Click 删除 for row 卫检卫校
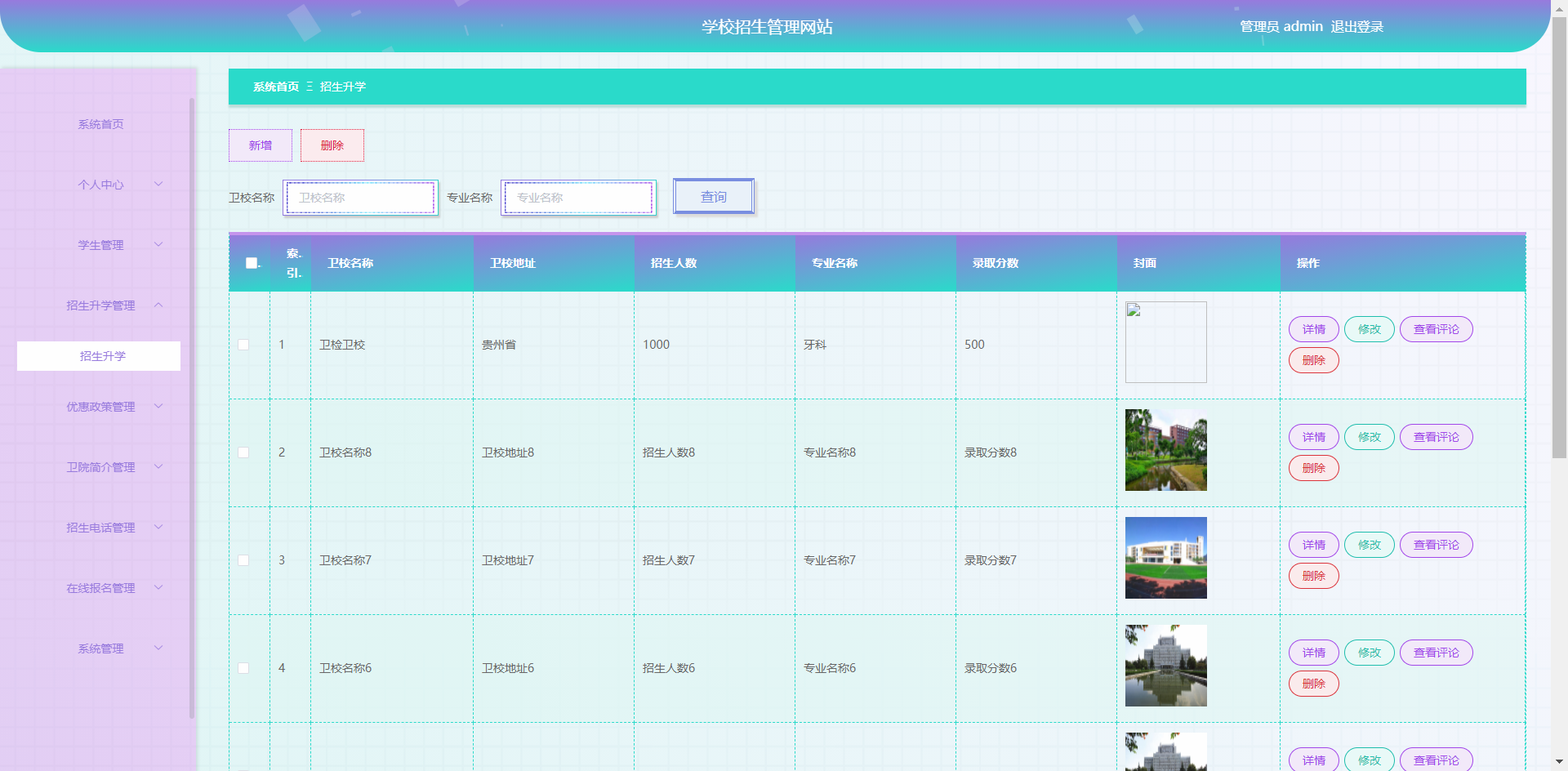 tap(1313, 360)
